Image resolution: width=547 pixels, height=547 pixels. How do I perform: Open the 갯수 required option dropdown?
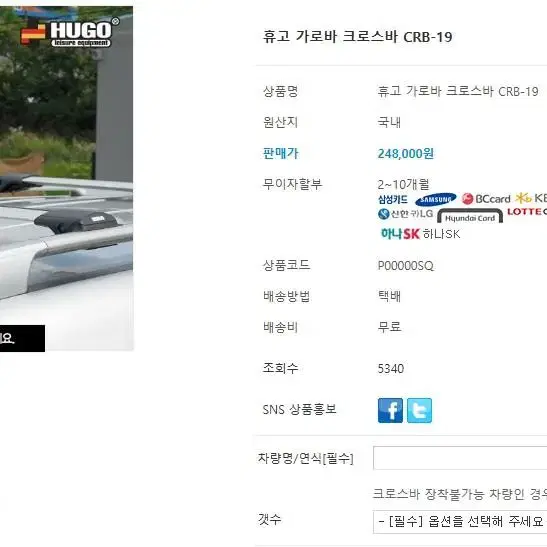pos(460,522)
